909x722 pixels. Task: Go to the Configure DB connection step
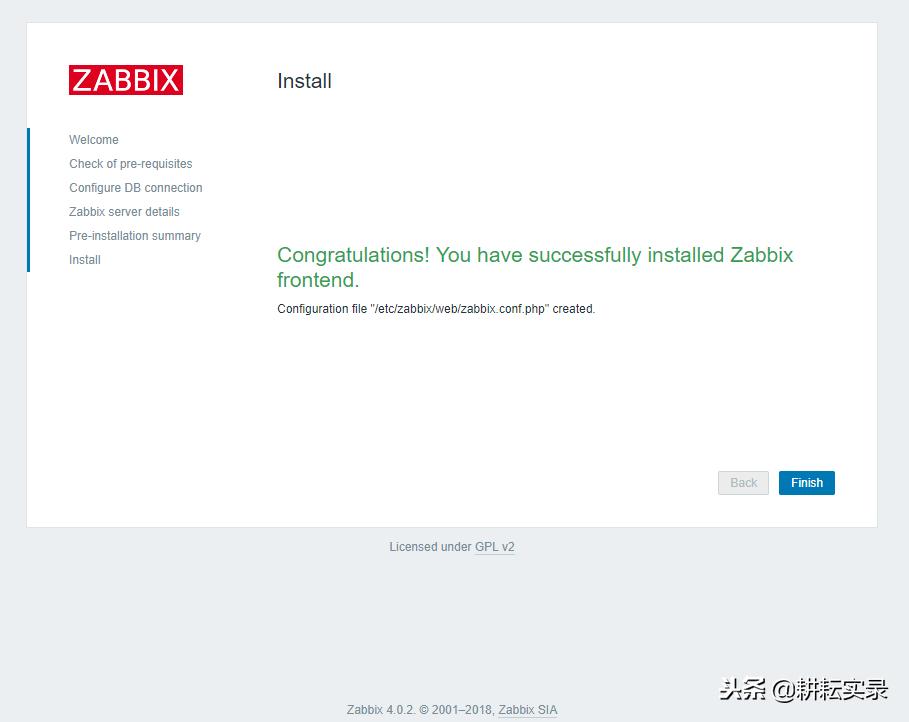135,188
